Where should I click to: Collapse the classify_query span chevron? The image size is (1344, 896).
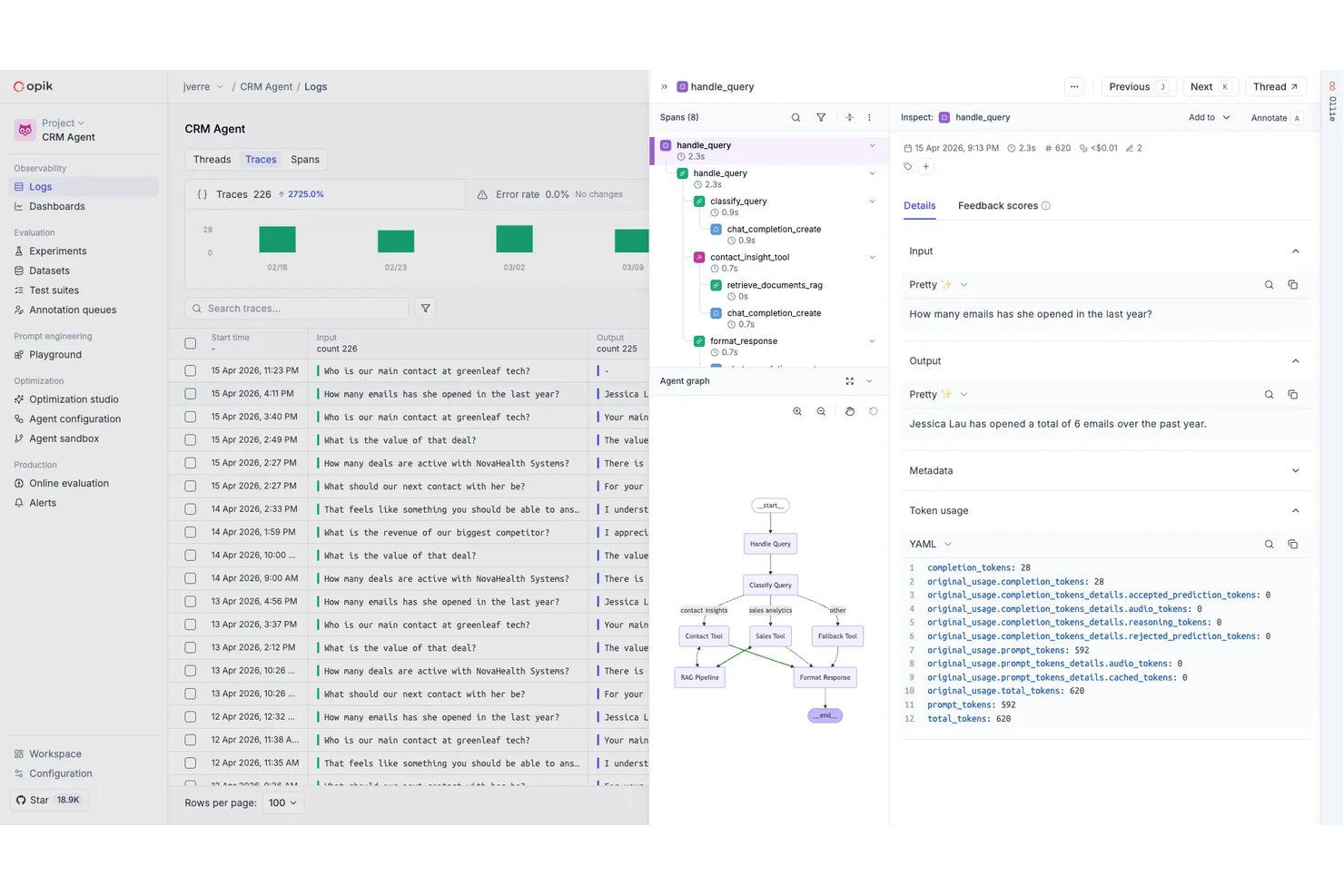(x=872, y=202)
